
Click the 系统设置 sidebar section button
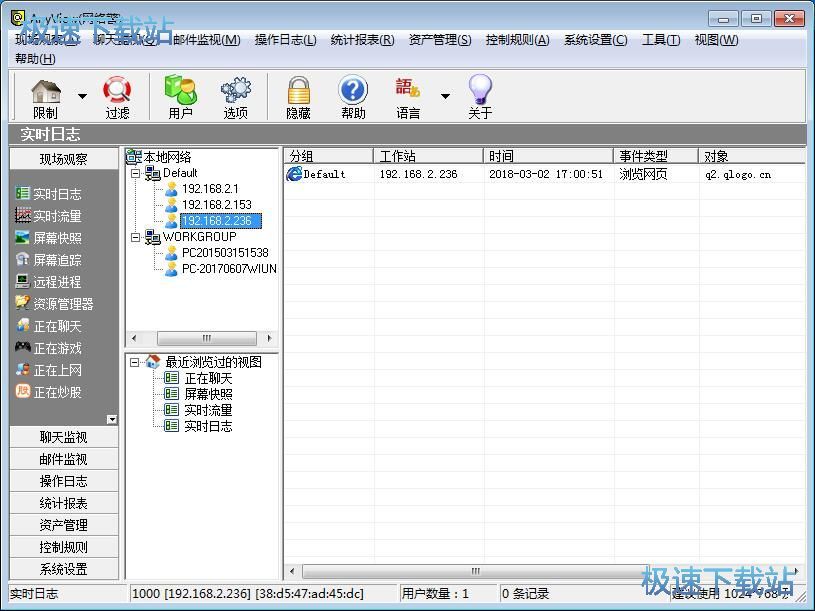coord(64,569)
